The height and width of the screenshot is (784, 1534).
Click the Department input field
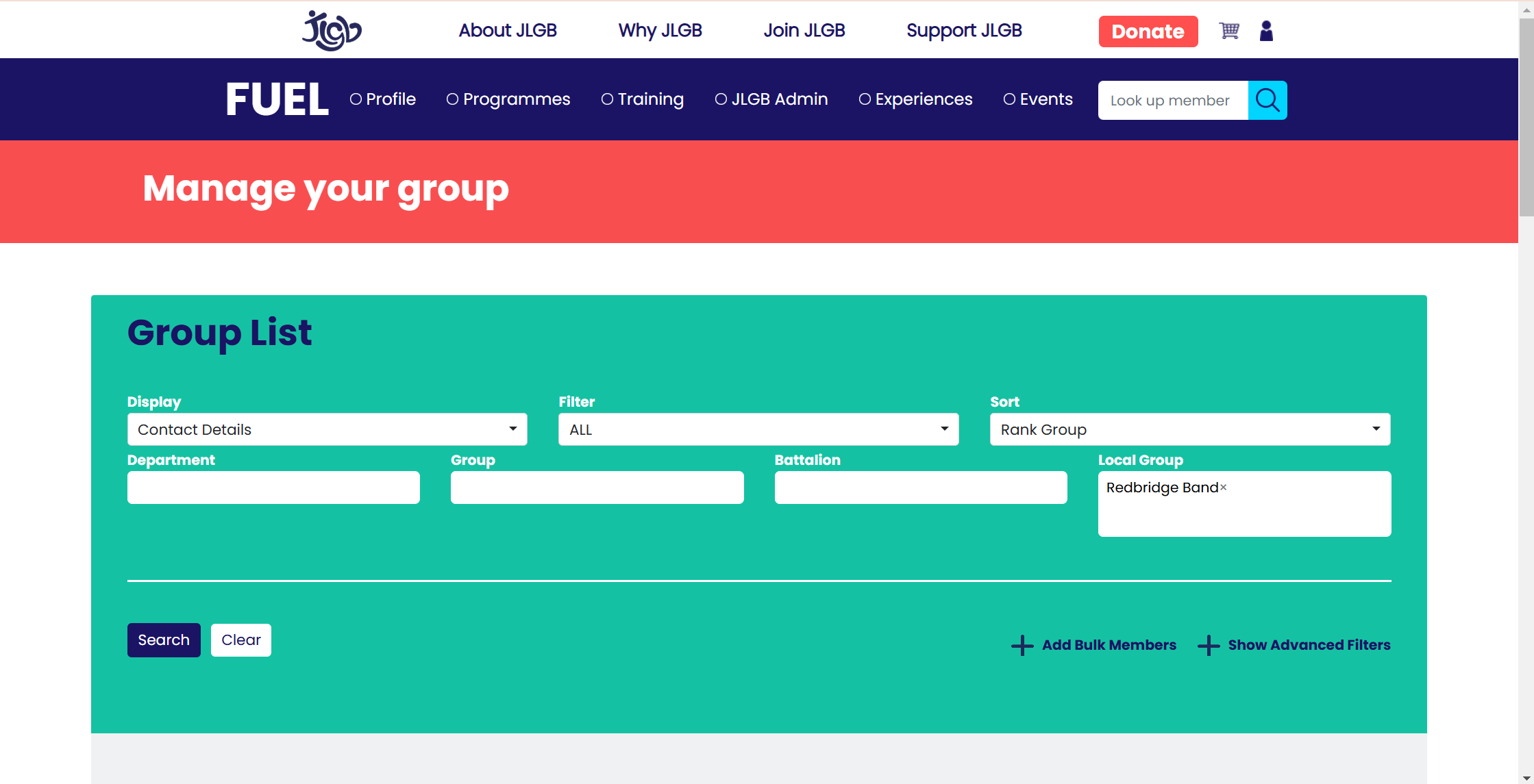tap(273, 488)
